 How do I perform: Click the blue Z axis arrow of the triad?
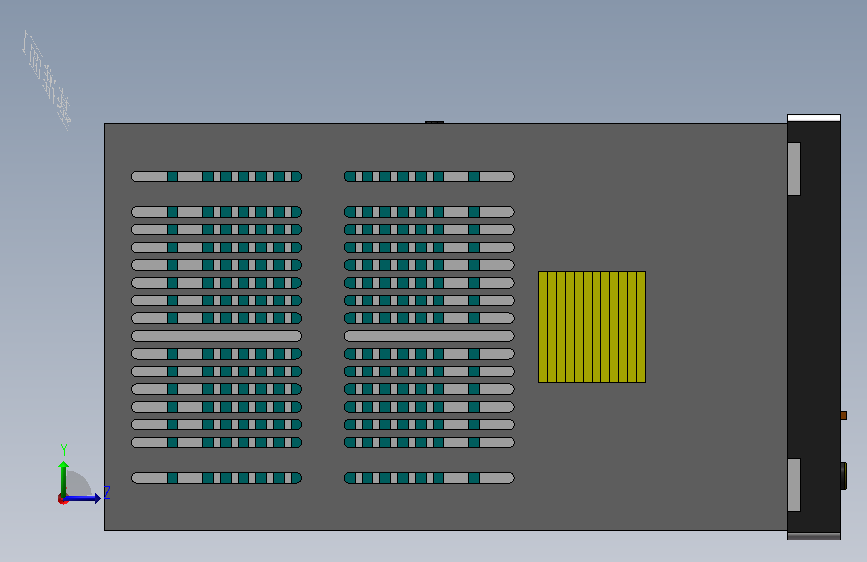pyautogui.click(x=83, y=498)
